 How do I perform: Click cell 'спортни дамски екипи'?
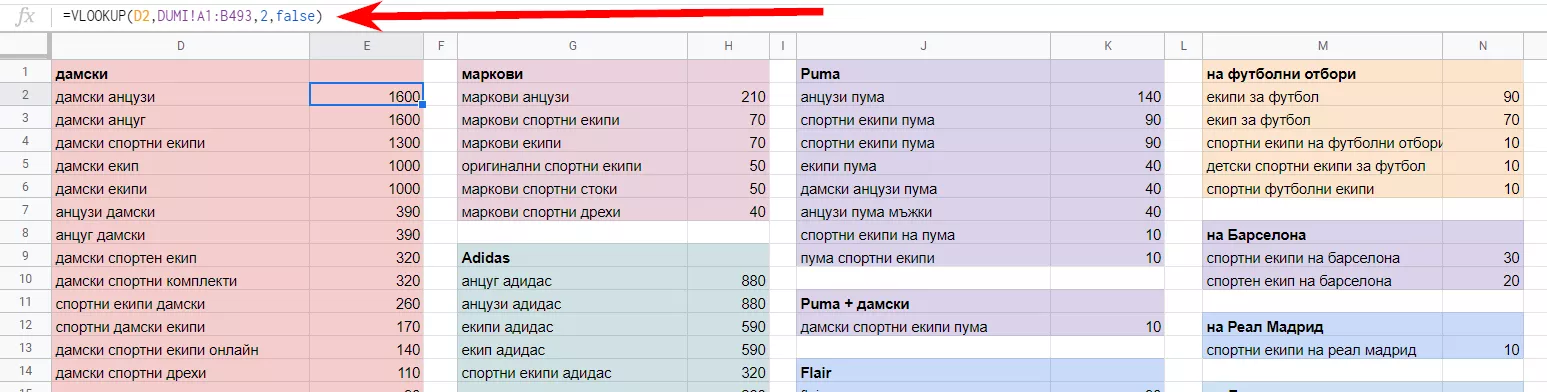180,327
